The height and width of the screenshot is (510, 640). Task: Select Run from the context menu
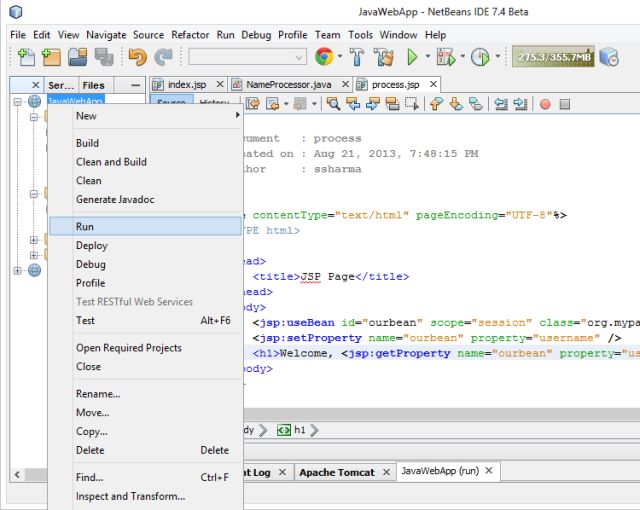click(85, 226)
